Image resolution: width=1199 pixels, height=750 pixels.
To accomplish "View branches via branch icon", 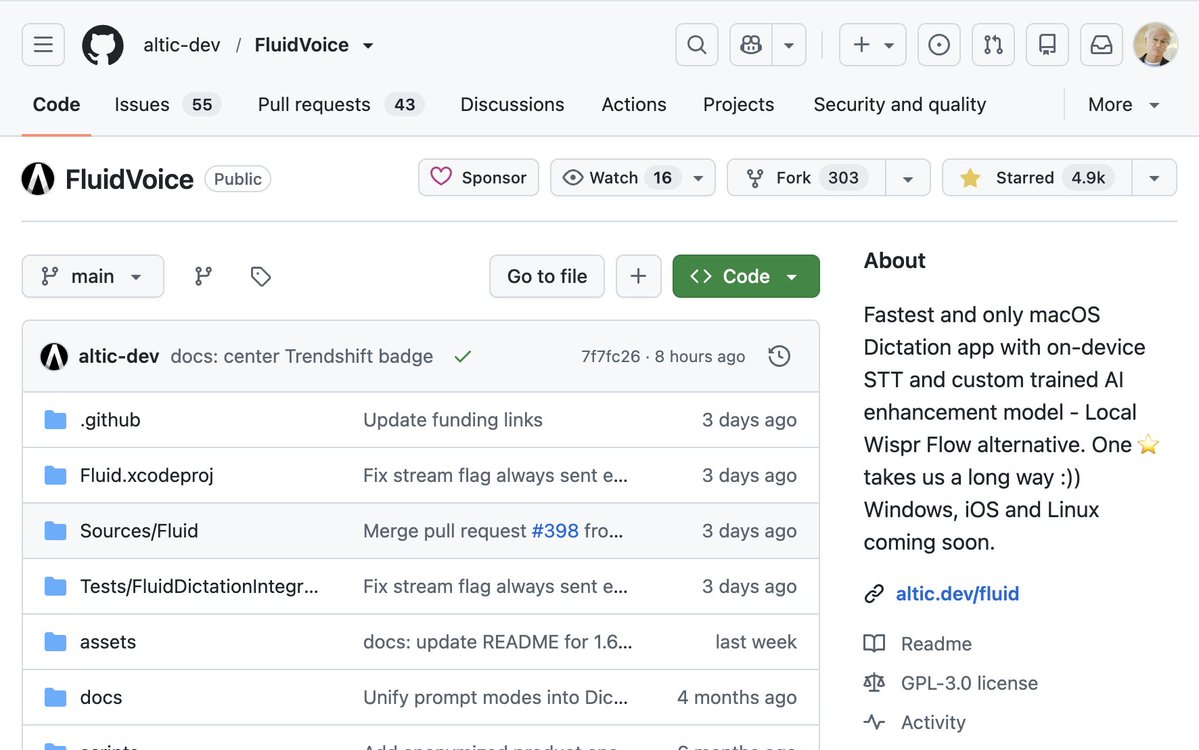I will 203,276.
